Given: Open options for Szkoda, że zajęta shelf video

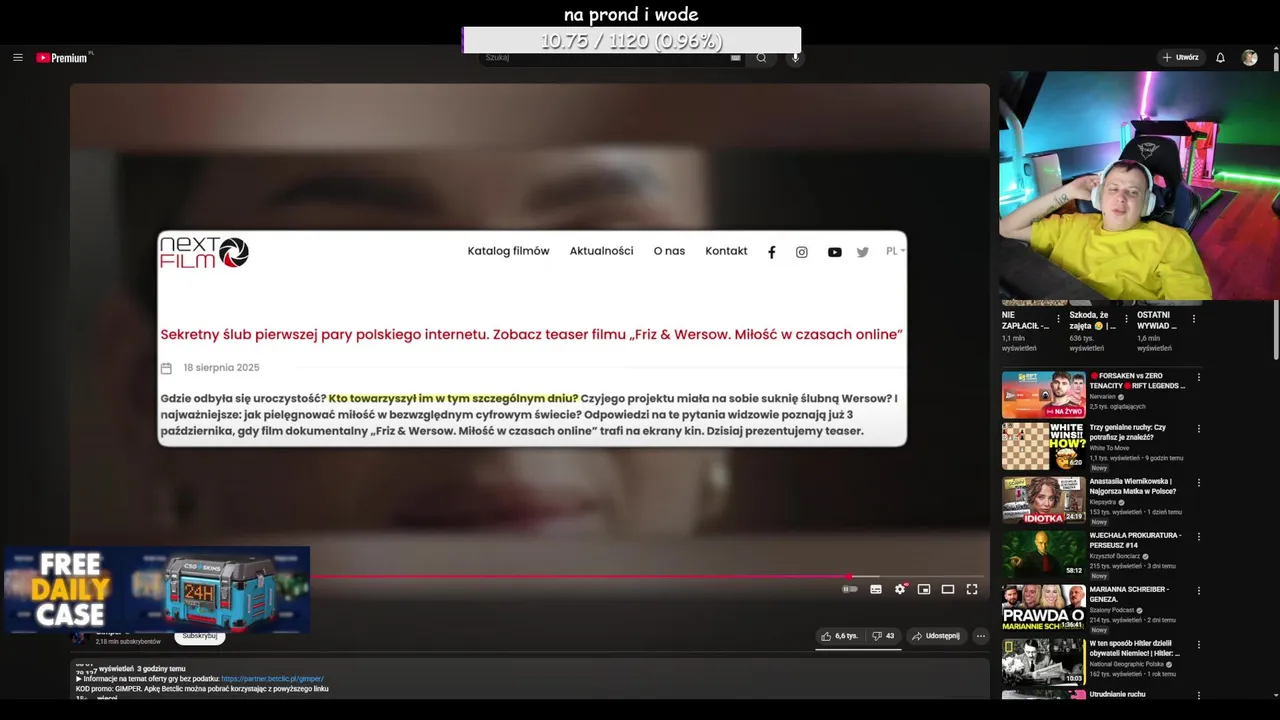Looking at the screenshot, I should point(1126,319).
